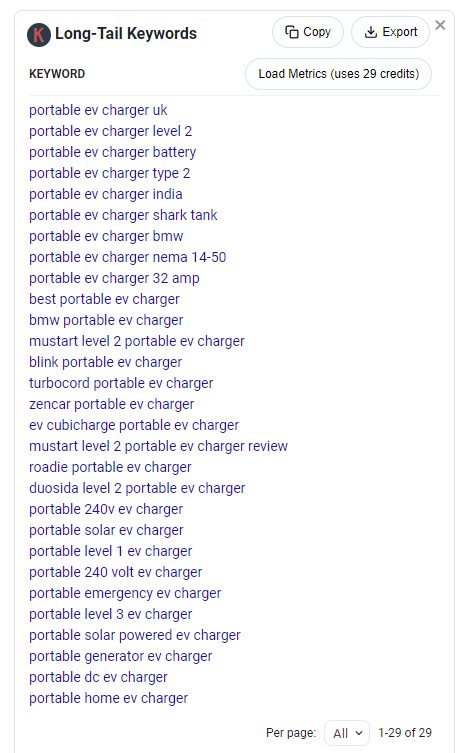463x753 pixels.
Task: Close the Long-Tail Keywords panel
Action: 440,25
